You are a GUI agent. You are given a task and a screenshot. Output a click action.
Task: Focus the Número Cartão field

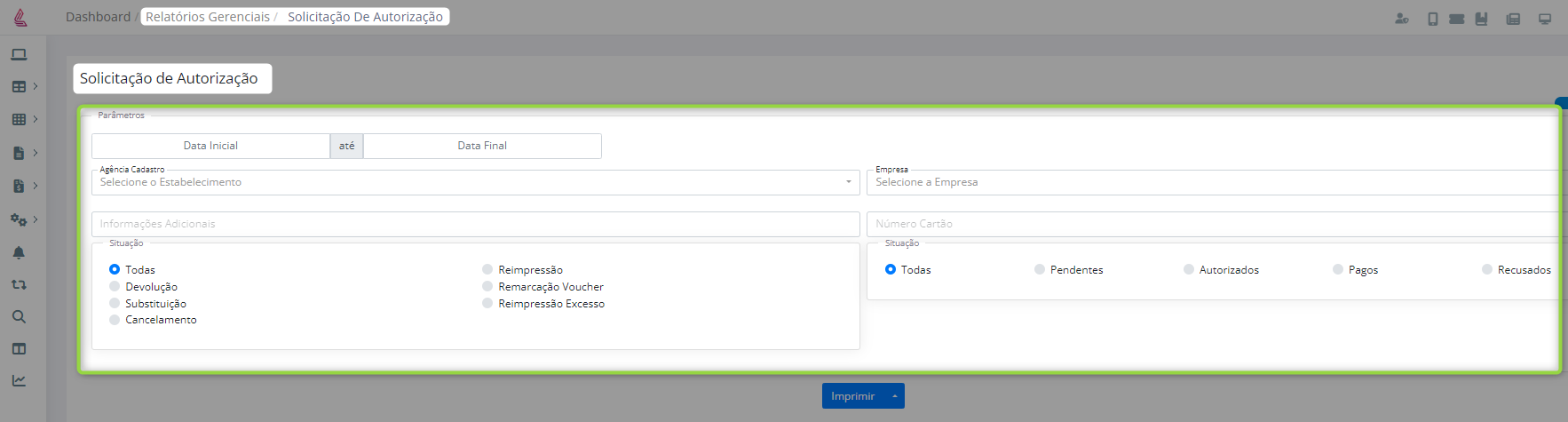(x=1216, y=224)
